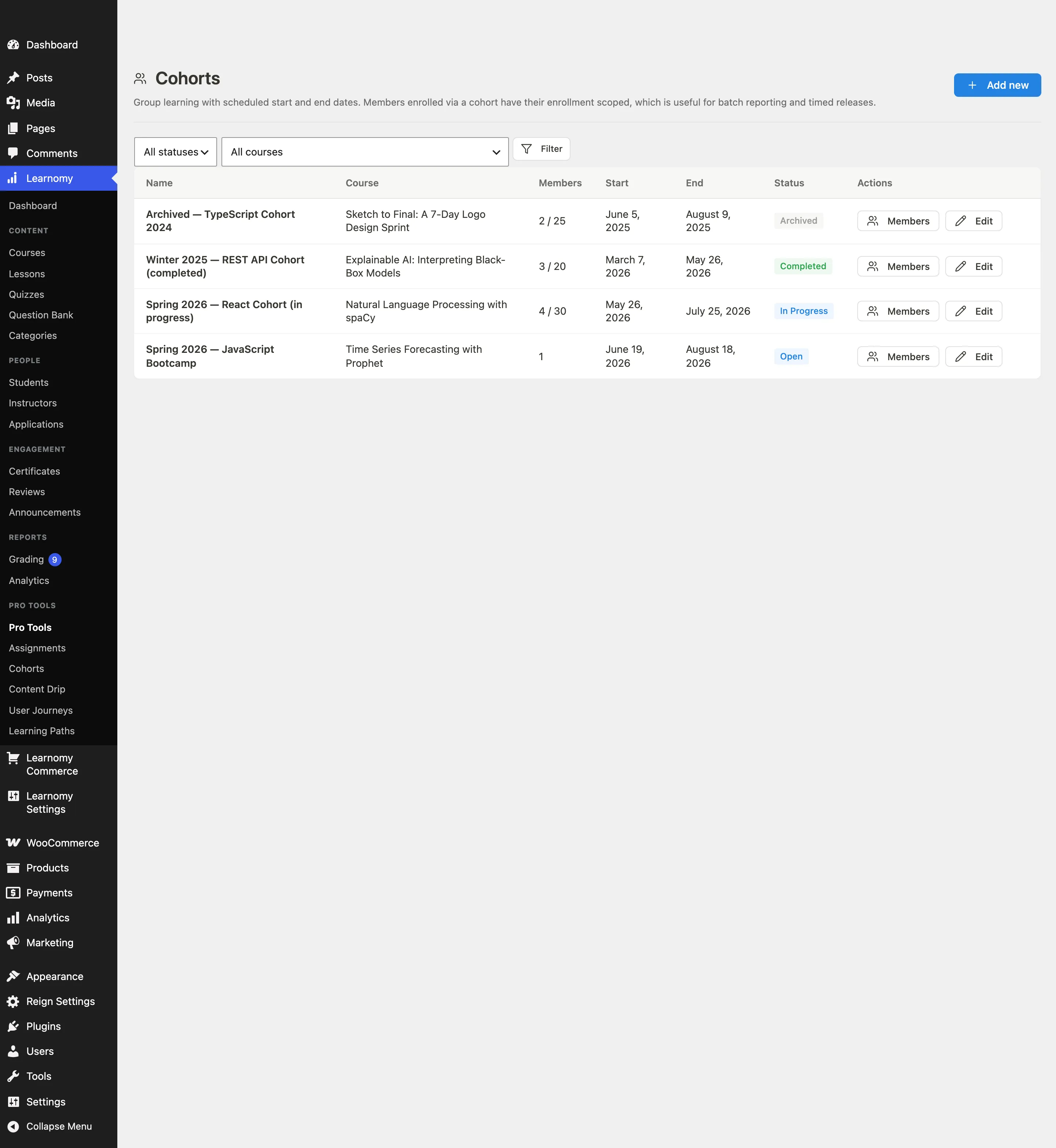Click the Tools wrench icon
1056x1148 pixels.
[13, 1076]
